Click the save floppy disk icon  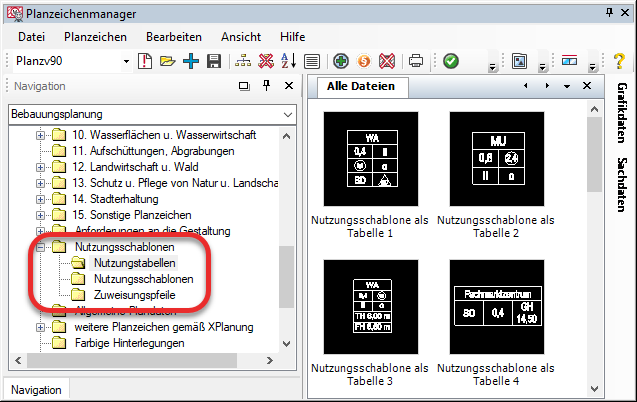click(x=213, y=62)
